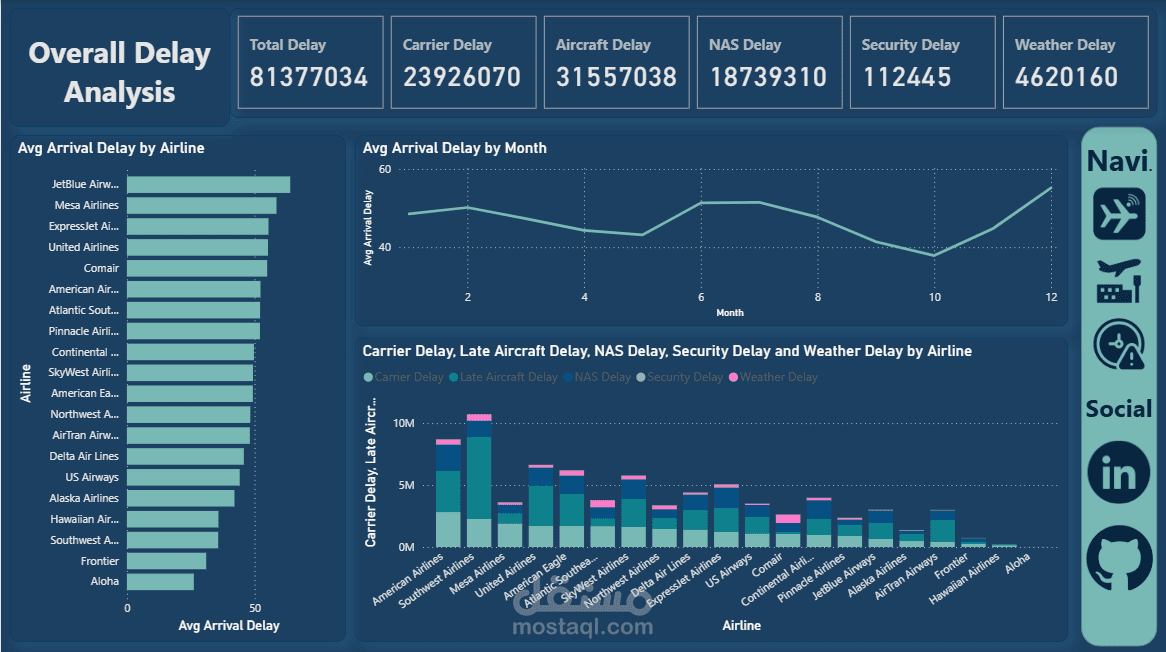Click the month 12 axis tick label

coord(1051,297)
